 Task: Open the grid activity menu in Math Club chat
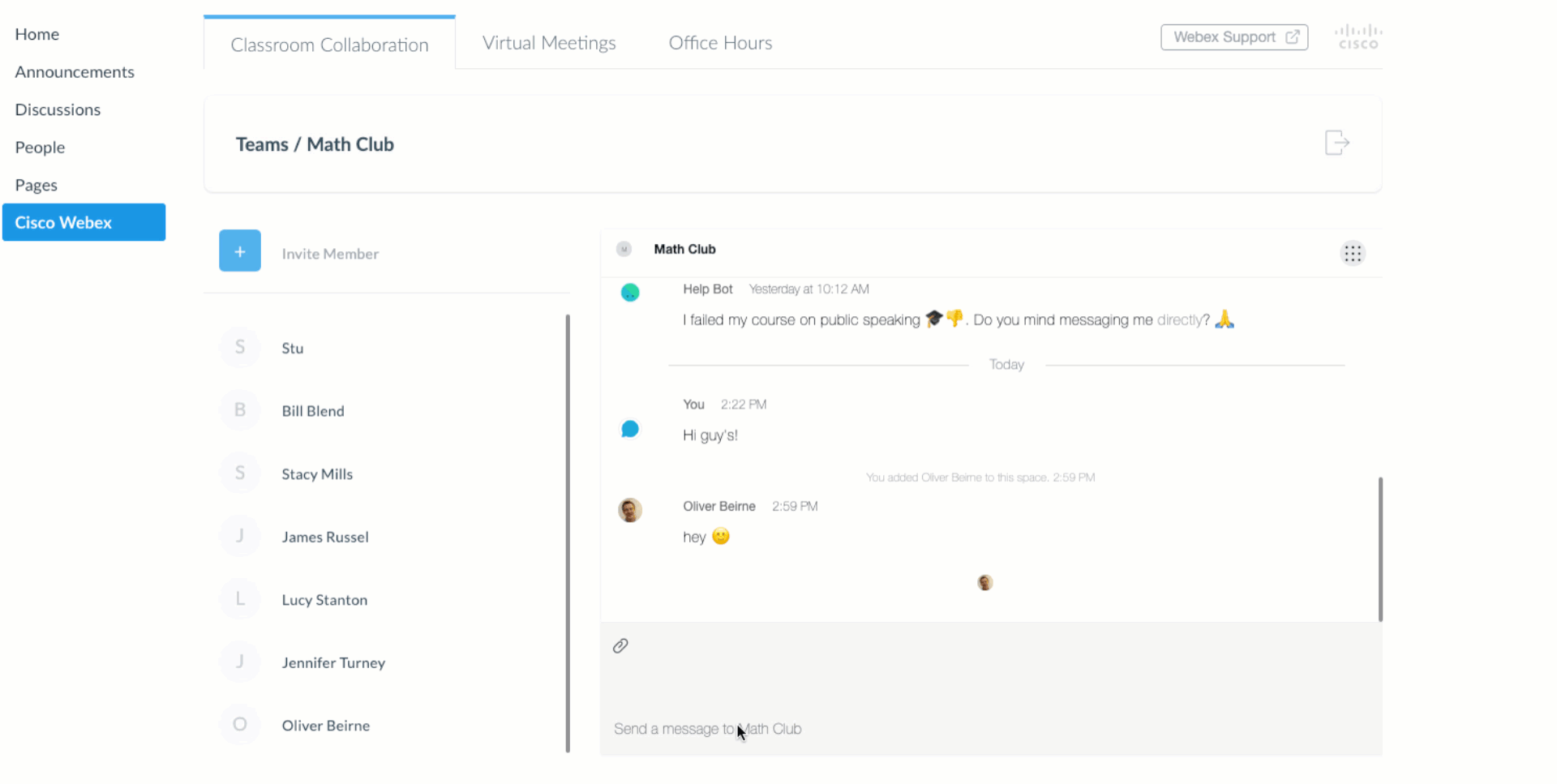coord(1353,254)
